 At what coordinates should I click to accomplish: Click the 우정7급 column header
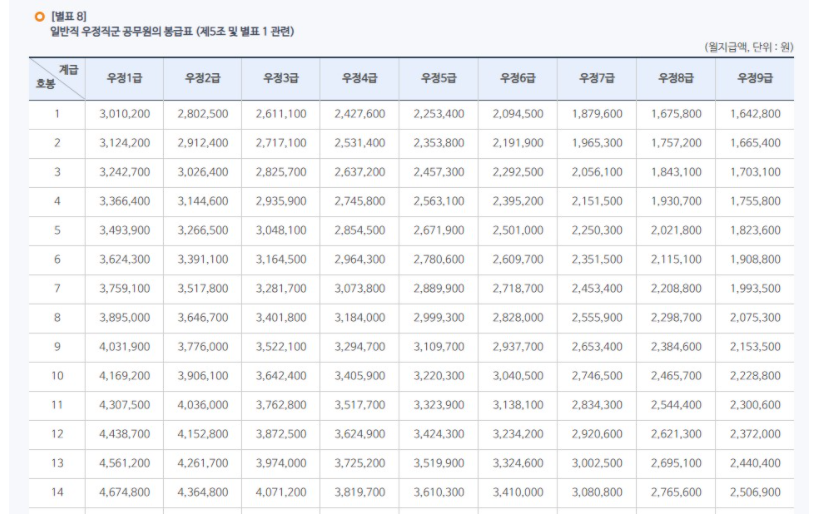[x=597, y=78]
